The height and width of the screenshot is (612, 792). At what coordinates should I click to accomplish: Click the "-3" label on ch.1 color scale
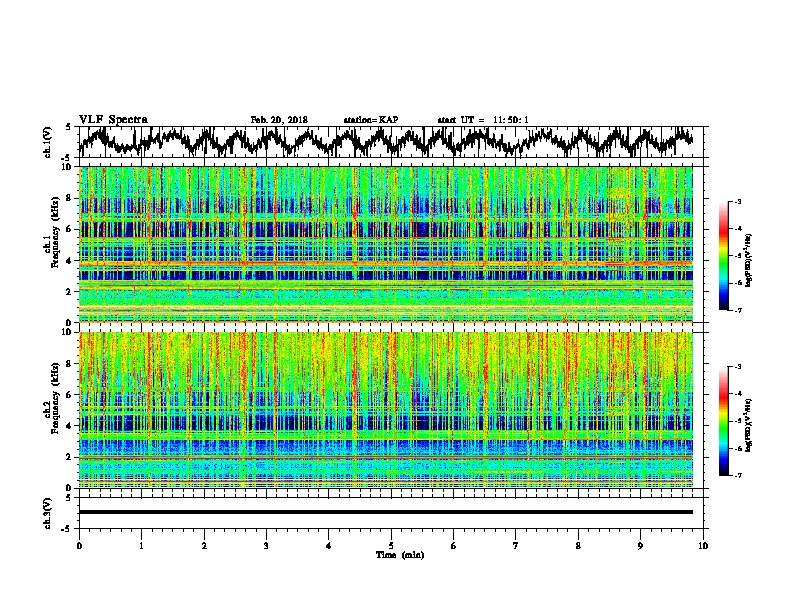(x=738, y=201)
